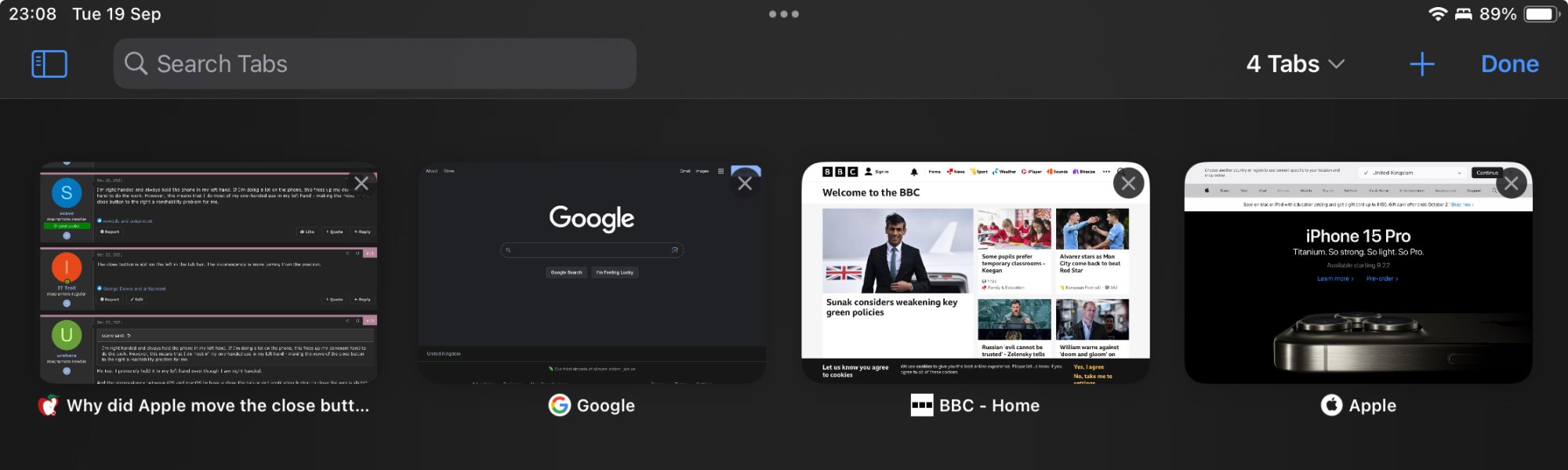Tap the Search Tabs field
Screen dimensions: 1568x470
click(x=375, y=64)
